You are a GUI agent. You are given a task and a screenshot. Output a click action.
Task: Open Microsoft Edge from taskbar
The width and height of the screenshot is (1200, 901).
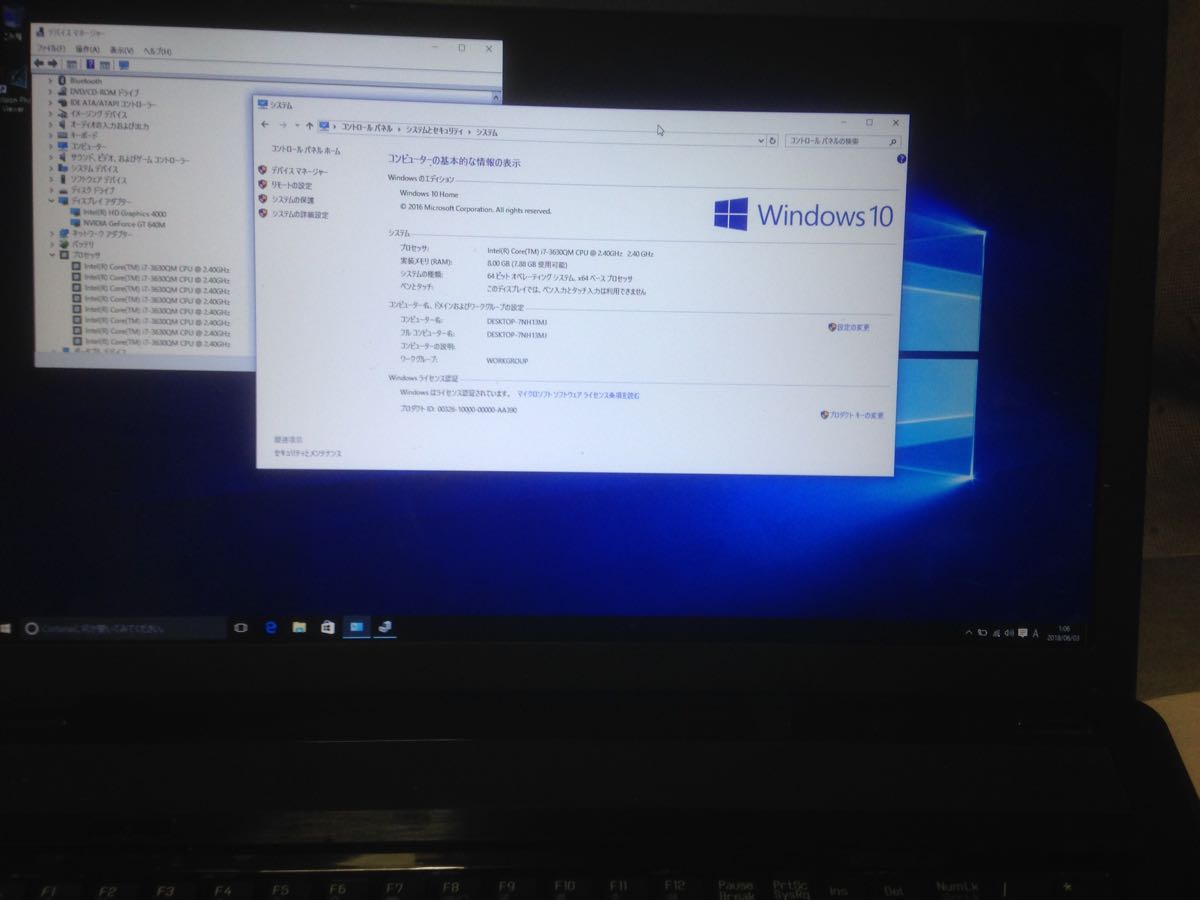271,627
